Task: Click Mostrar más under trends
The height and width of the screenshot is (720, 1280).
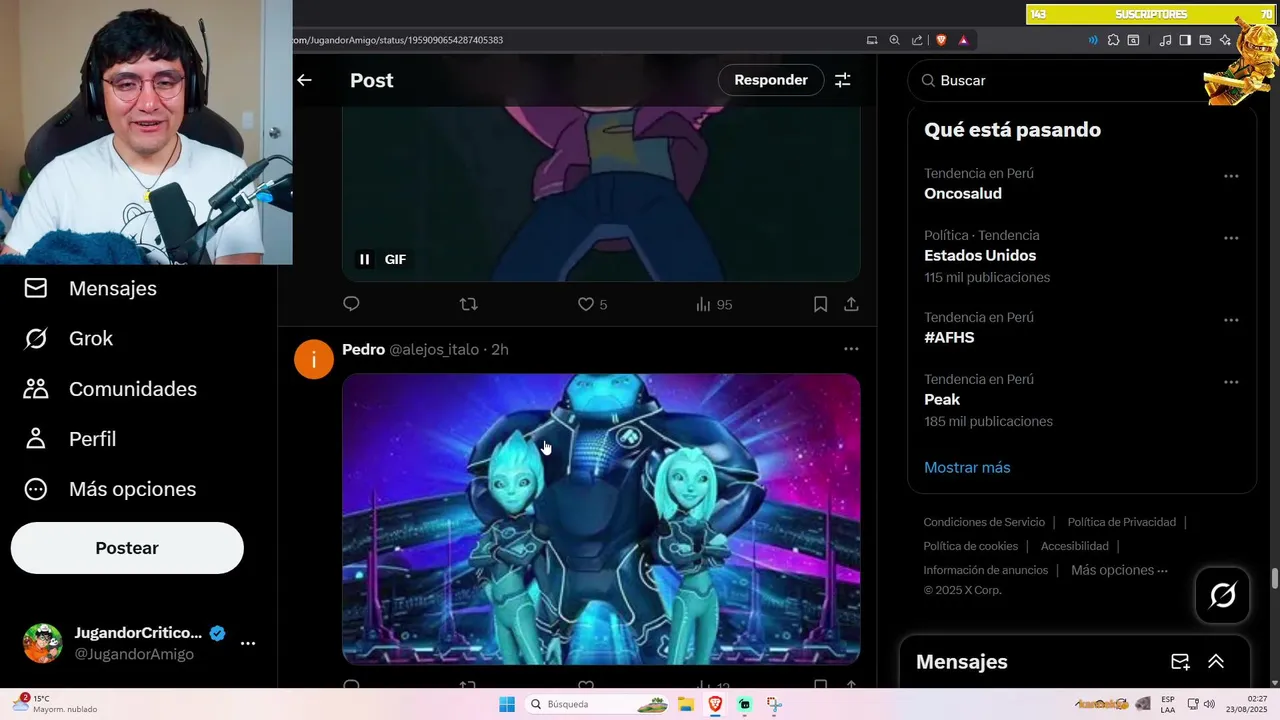Action: 967,467
